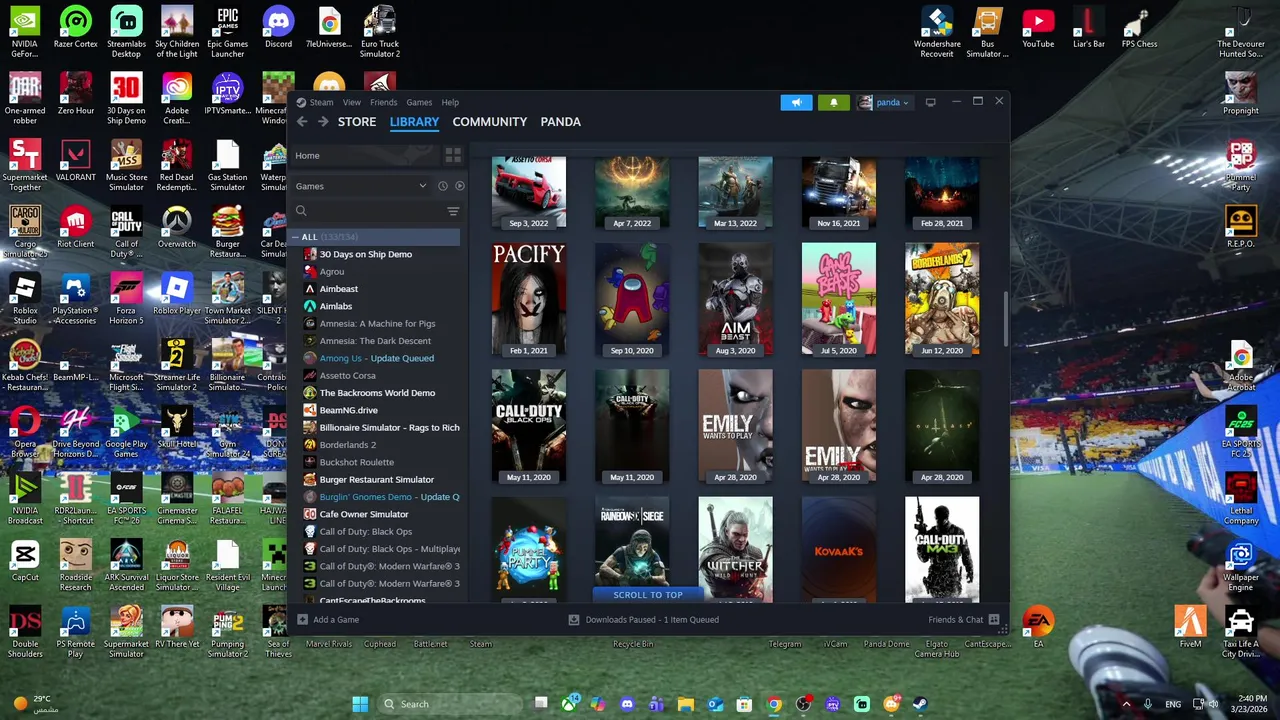Open Aim Beast cover thumbnail

click(735, 299)
